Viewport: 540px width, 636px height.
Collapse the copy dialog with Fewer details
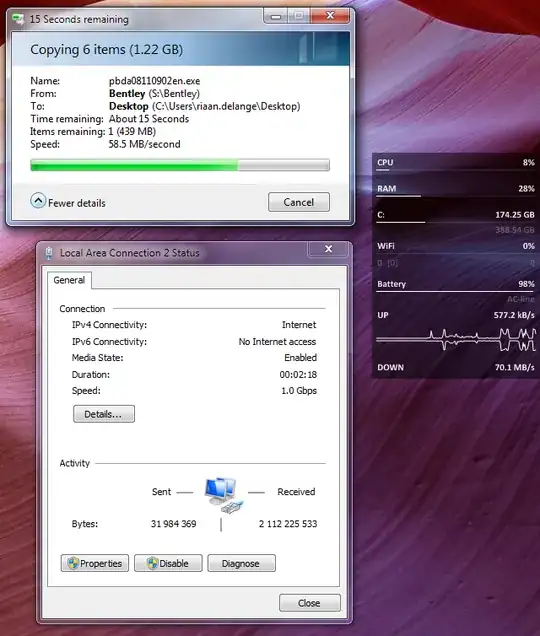pyautogui.click(x=68, y=202)
